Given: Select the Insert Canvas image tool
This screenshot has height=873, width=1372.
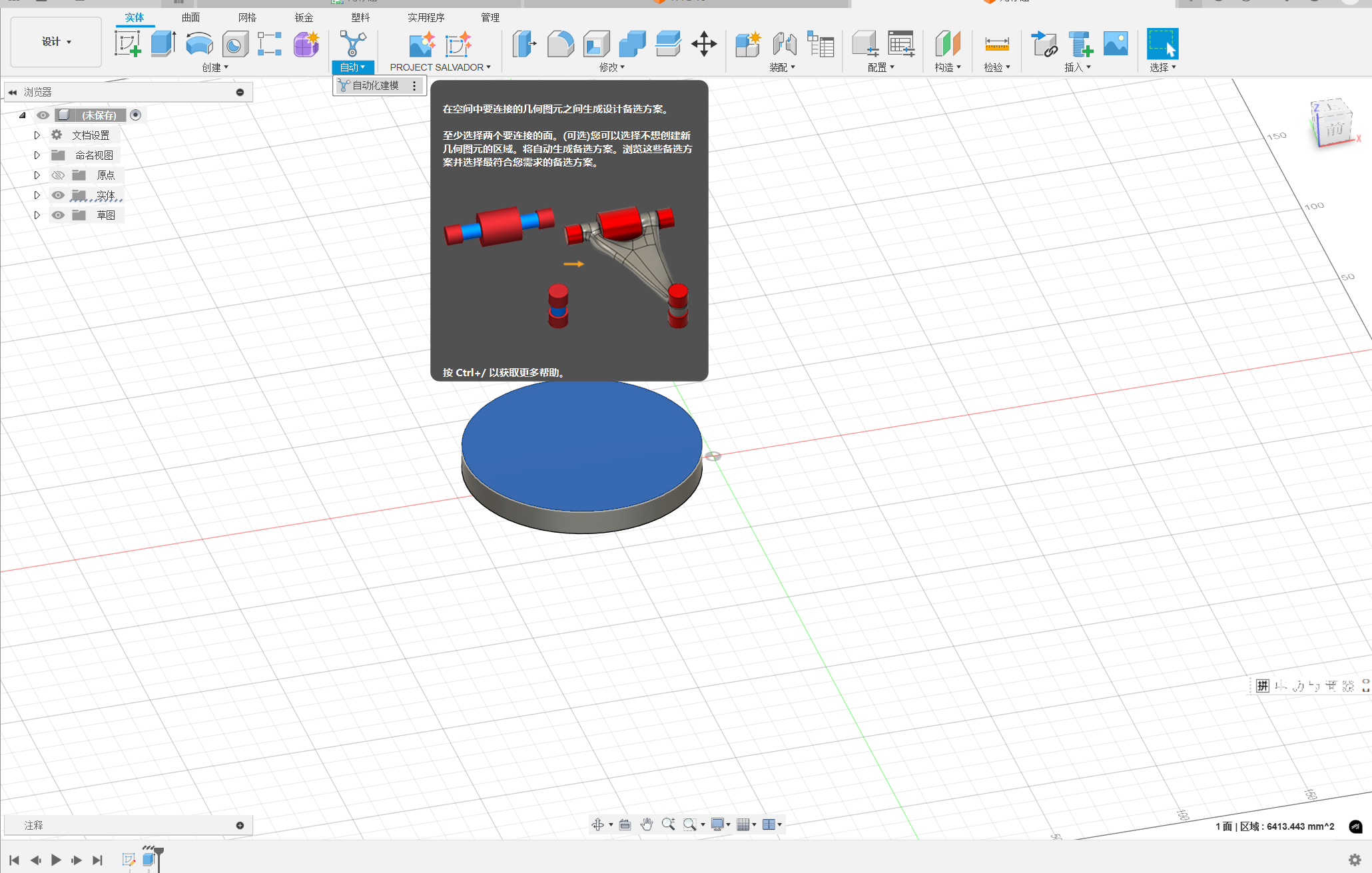Looking at the screenshot, I should tap(1116, 44).
